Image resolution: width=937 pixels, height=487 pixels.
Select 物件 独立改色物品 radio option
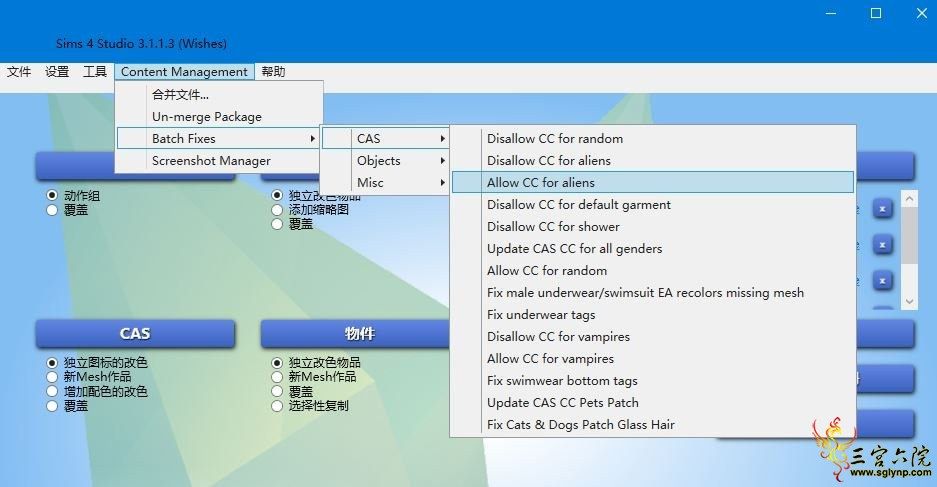click(x=277, y=363)
